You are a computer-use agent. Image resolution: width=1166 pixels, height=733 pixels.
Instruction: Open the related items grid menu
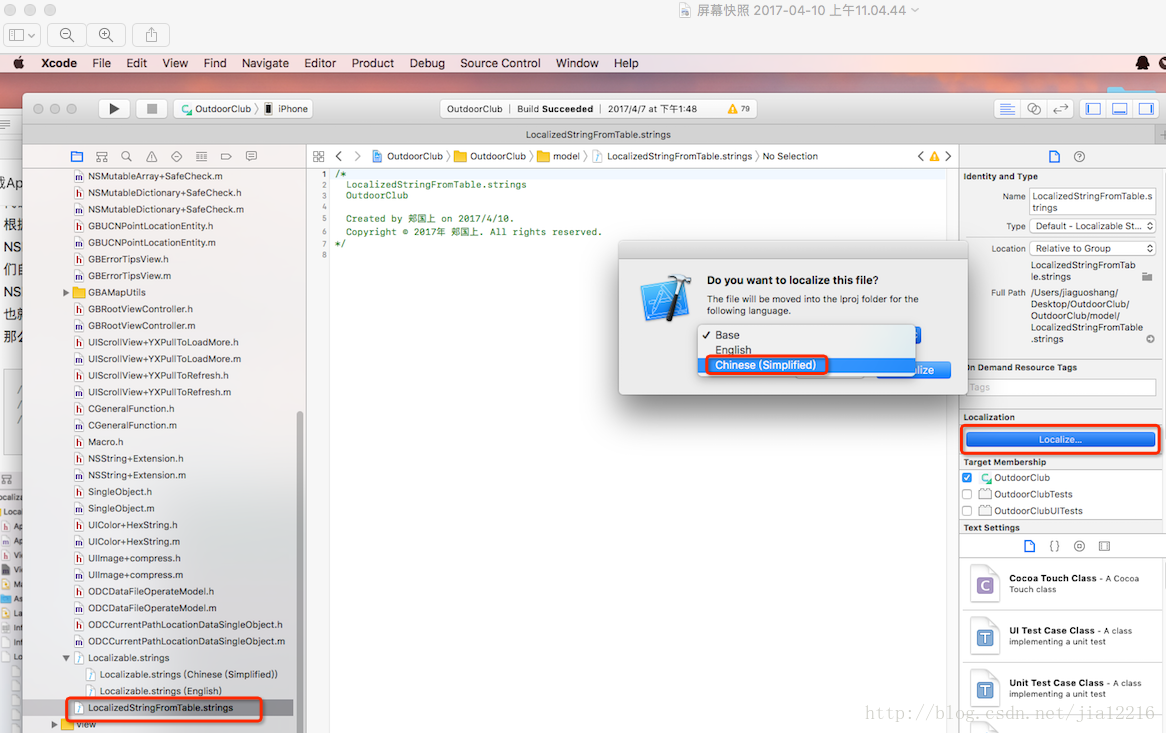click(x=318, y=156)
